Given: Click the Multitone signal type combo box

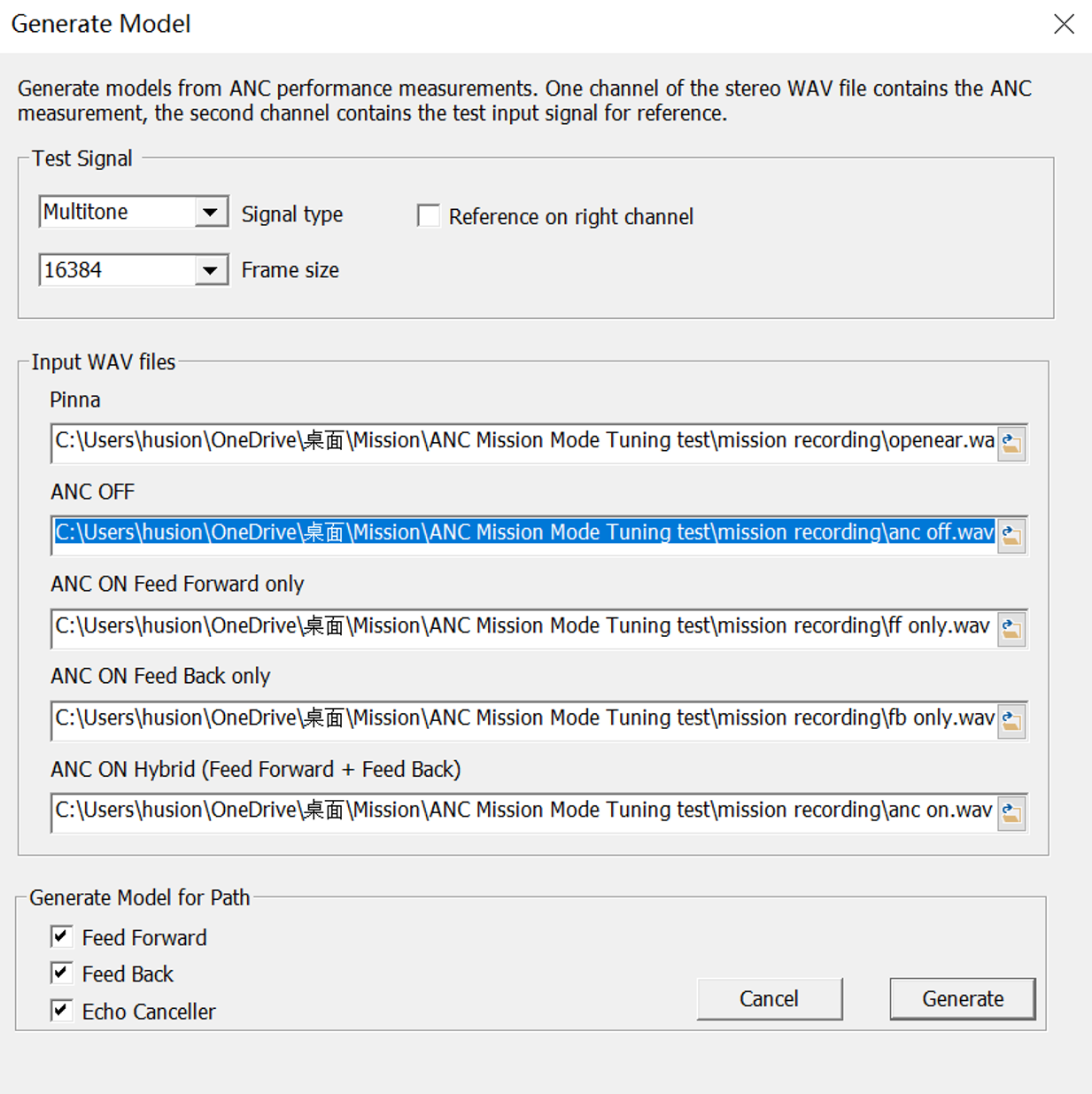Looking at the screenshot, I should pos(117,213).
